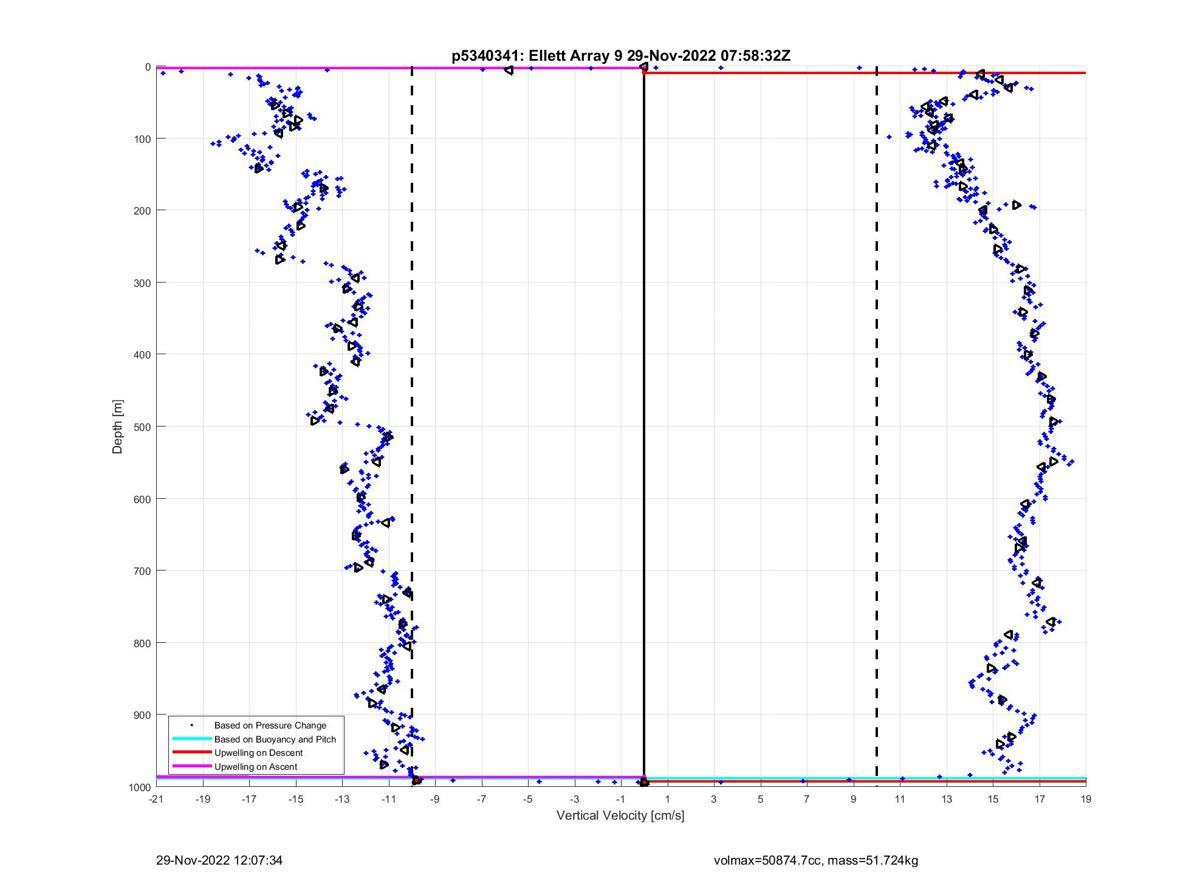This screenshot has width=1200, height=885.
Task: Select legend entry 'Upwelling on Ascent'
Action: (256, 767)
